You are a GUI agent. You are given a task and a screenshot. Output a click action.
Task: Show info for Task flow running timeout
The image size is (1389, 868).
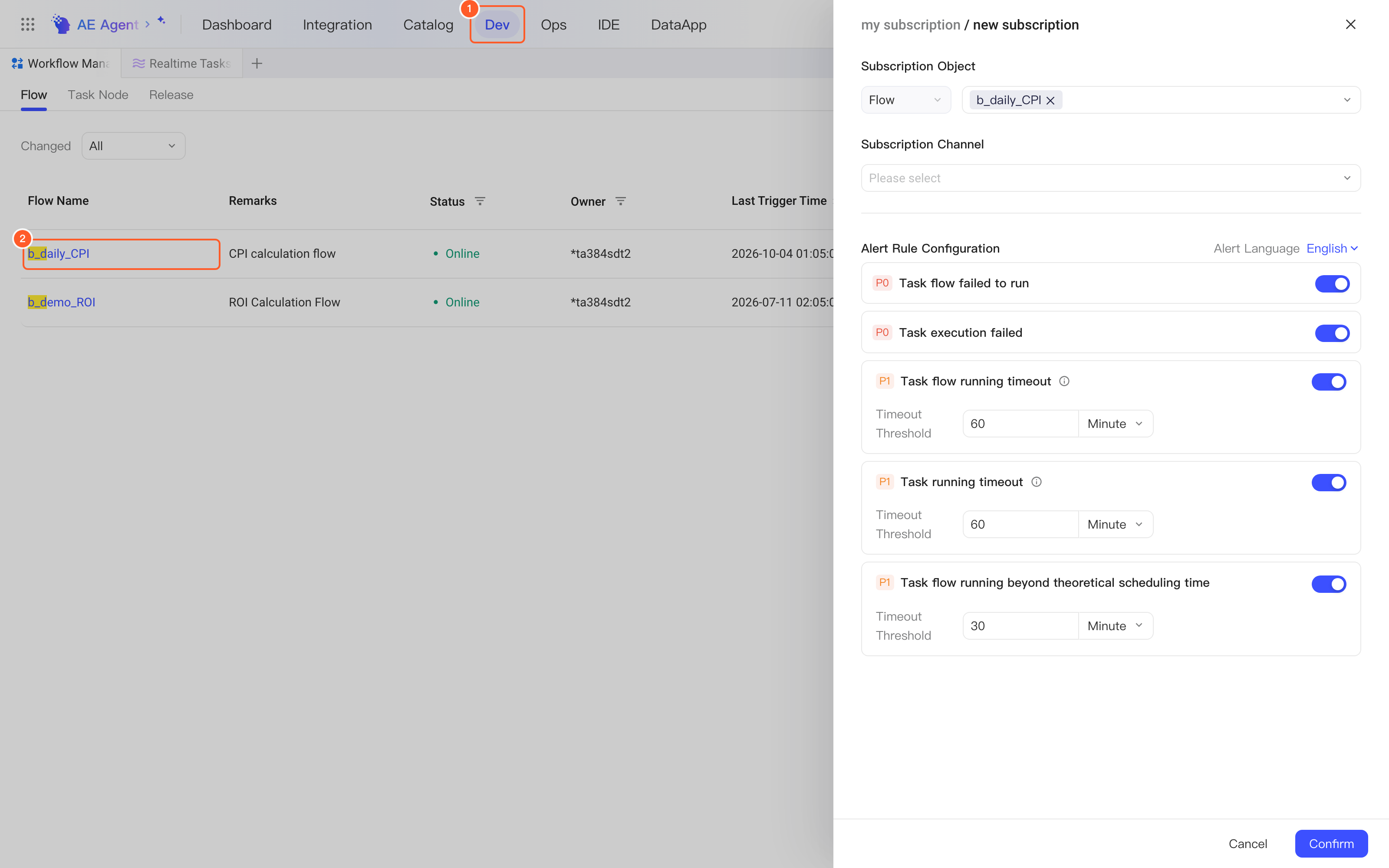coord(1064,381)
